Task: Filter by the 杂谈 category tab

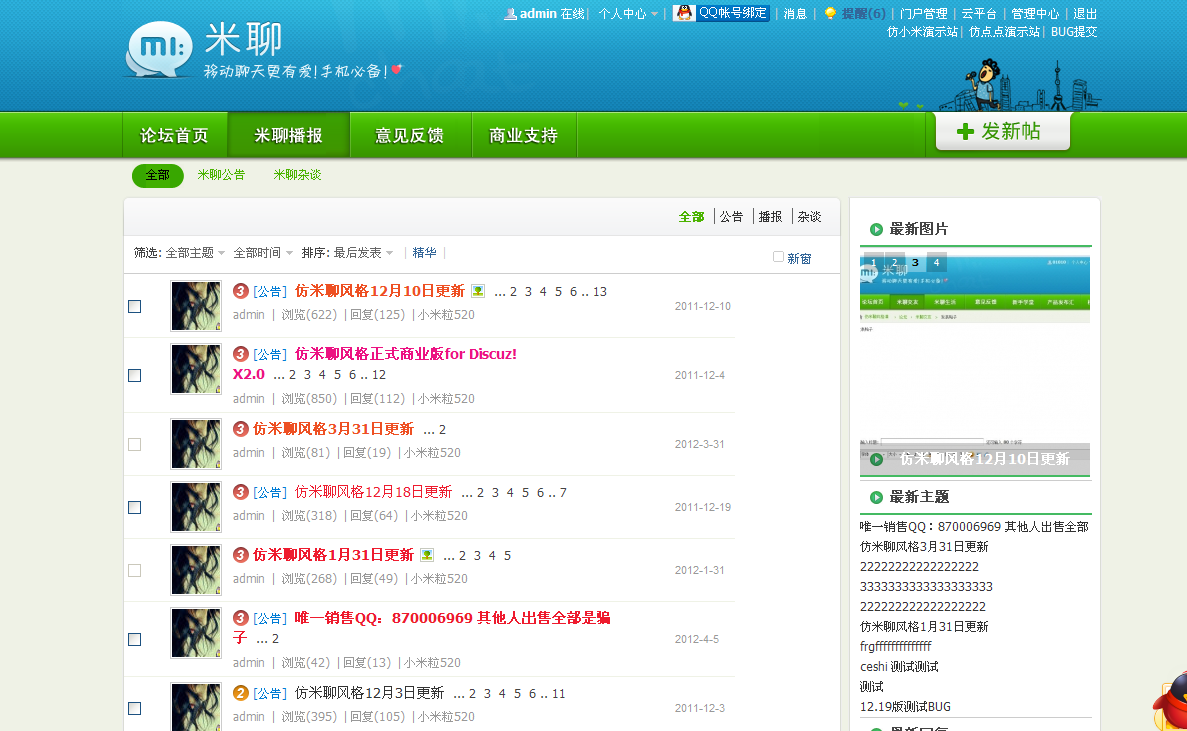Action: (809, 217)
